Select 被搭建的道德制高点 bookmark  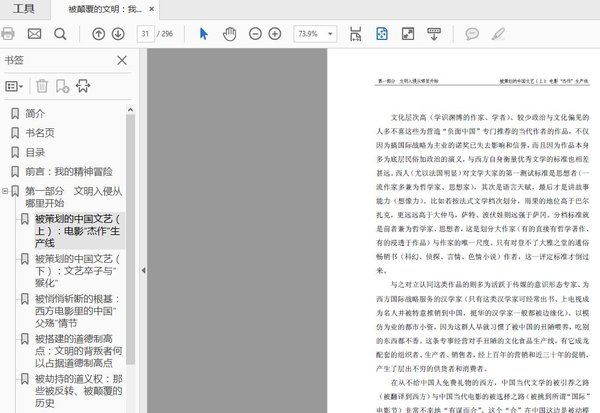(78, 351)
